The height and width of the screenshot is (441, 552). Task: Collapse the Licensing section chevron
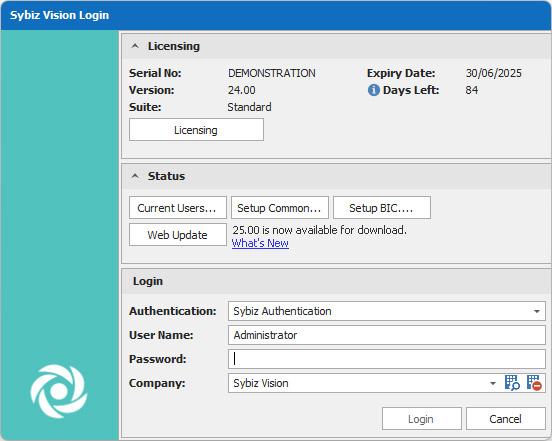[135, 46]
